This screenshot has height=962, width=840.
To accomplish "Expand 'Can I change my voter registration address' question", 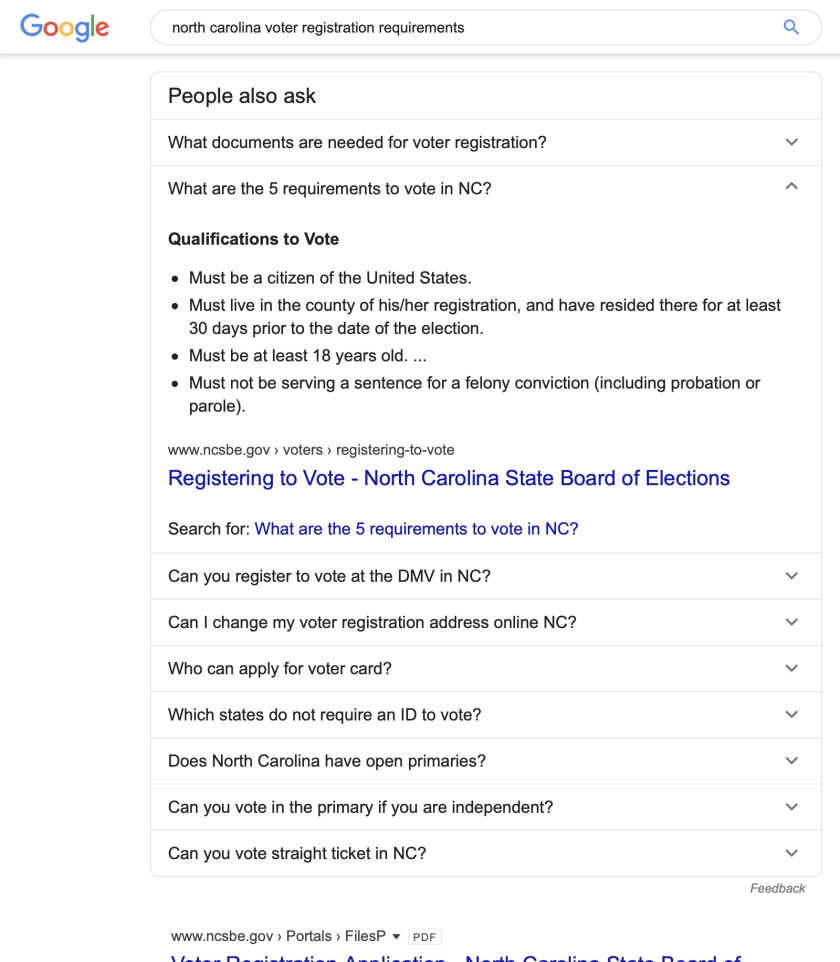I will 372,622.
